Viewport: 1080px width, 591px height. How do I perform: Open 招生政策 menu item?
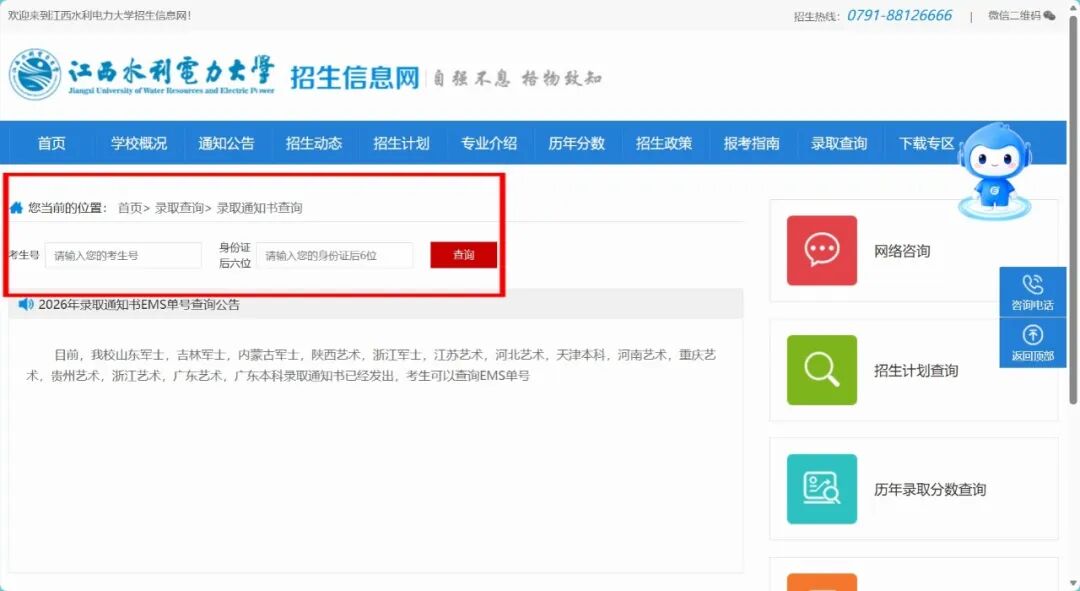tap(664, 143)
